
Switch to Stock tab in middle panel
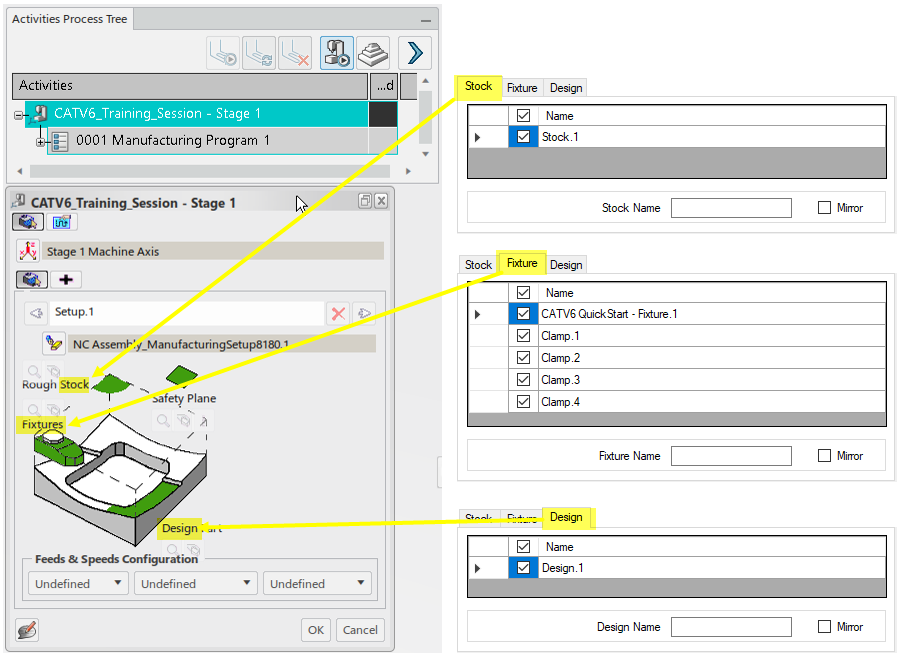478,265
